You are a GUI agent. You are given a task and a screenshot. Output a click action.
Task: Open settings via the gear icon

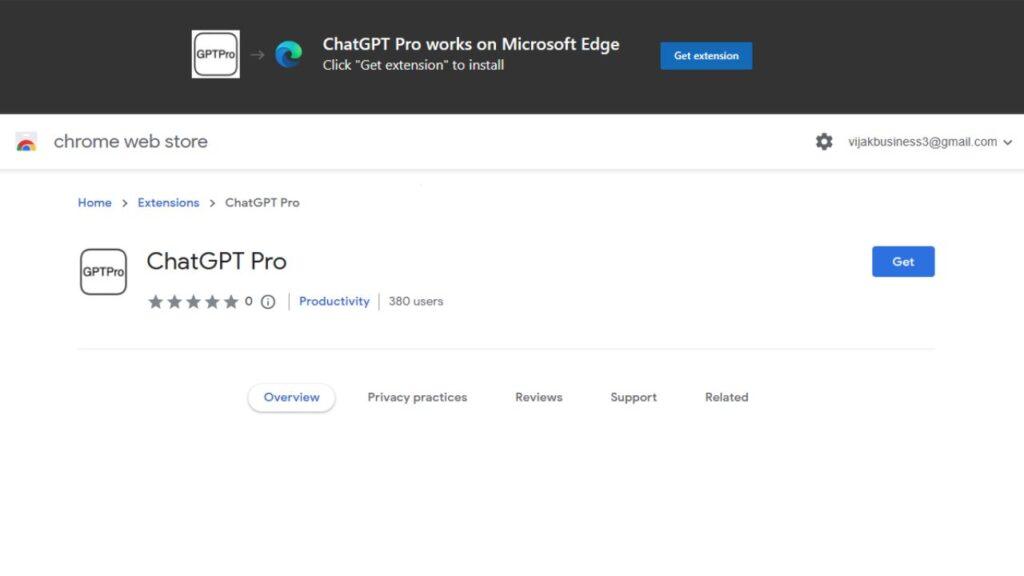[824, 142]
